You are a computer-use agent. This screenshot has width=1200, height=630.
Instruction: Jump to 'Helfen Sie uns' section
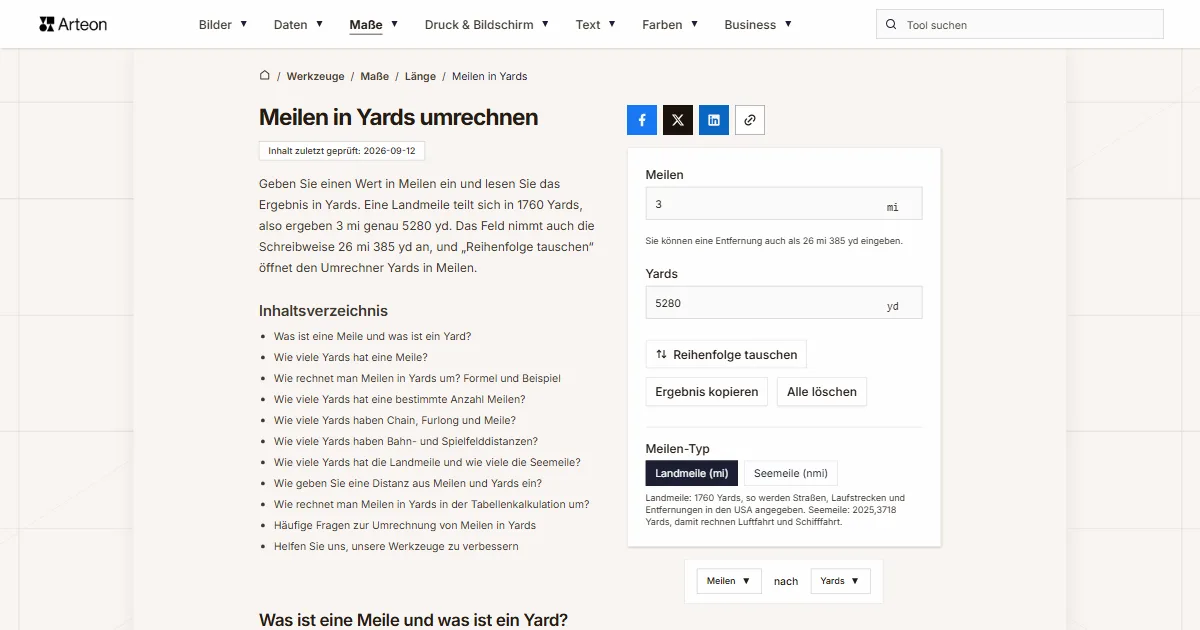[x=396, y=546]
